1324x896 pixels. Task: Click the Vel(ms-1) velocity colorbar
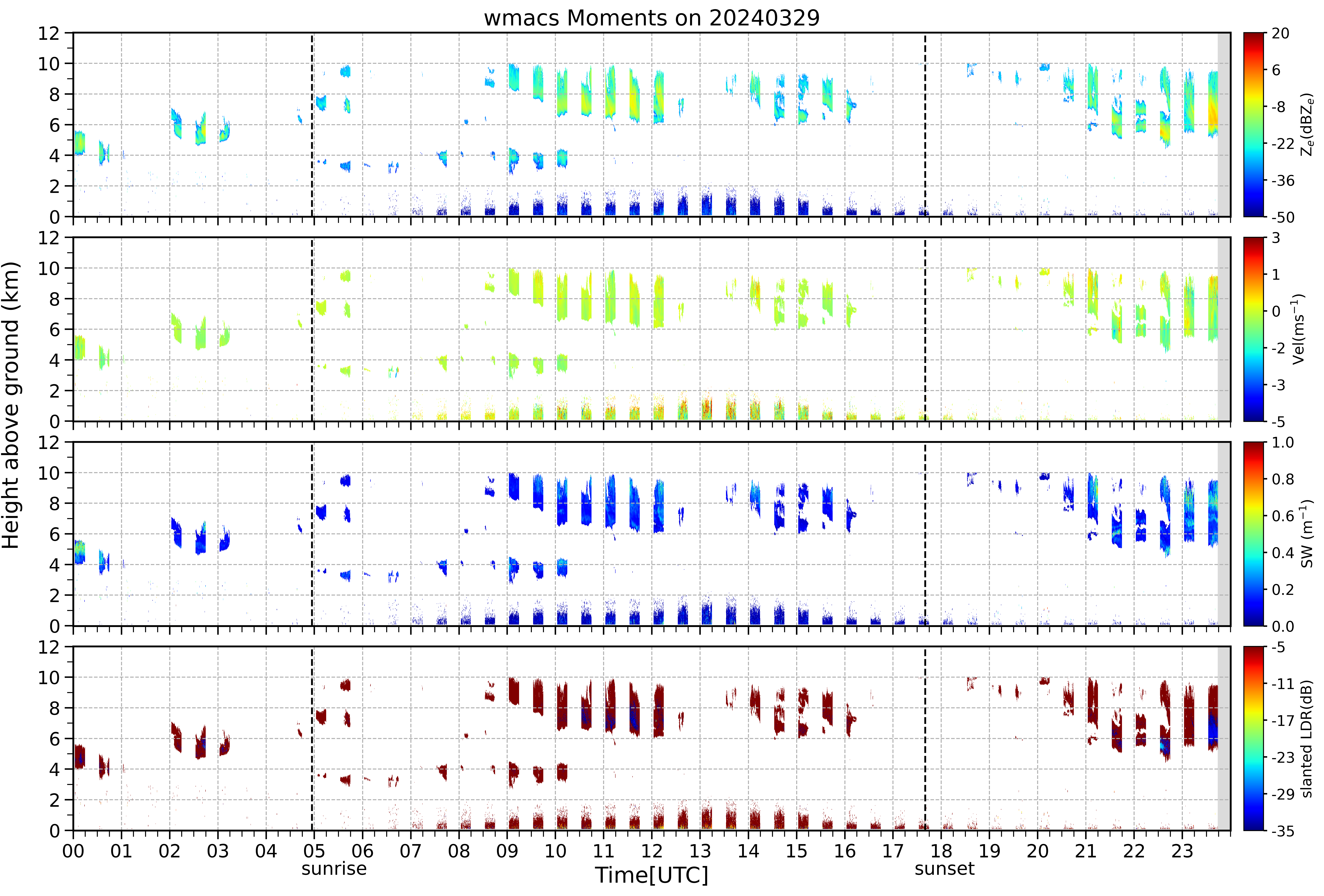(x=1253, y=329)
